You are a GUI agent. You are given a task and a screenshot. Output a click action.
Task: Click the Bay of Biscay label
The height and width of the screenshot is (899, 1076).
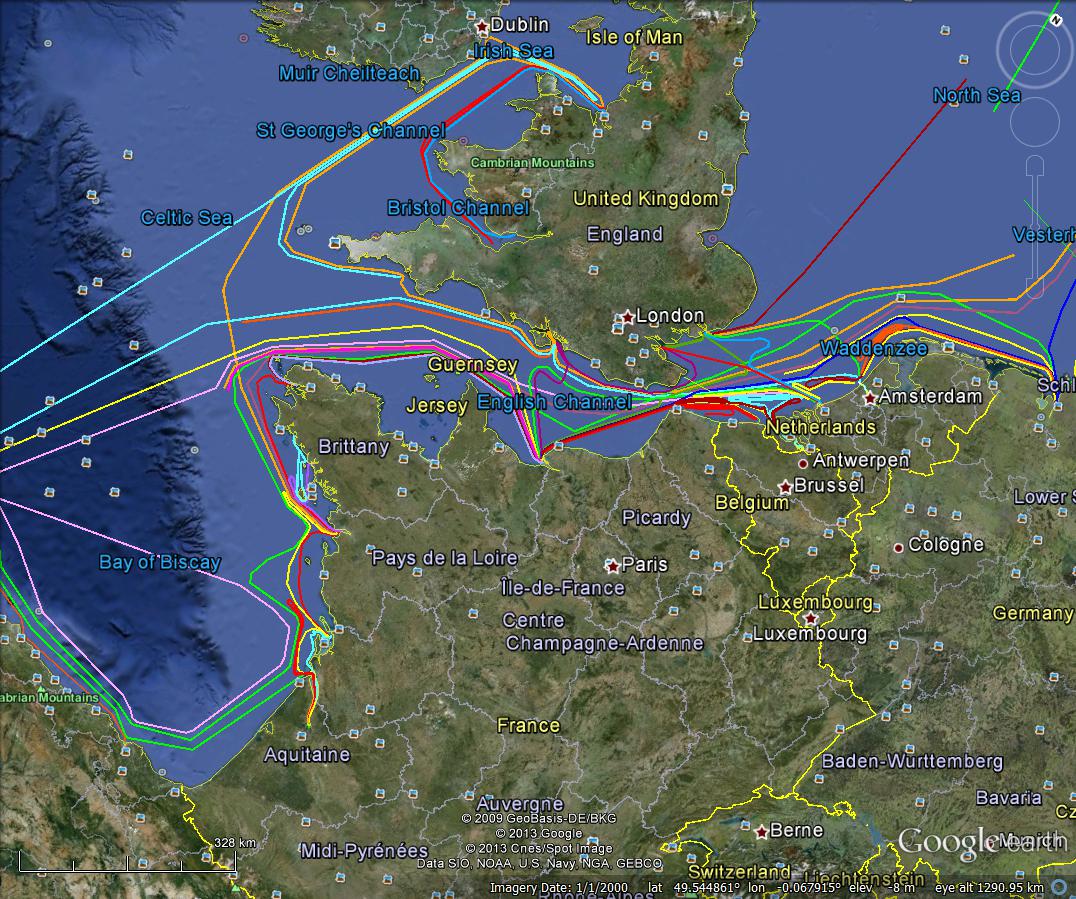pos(159,562)
